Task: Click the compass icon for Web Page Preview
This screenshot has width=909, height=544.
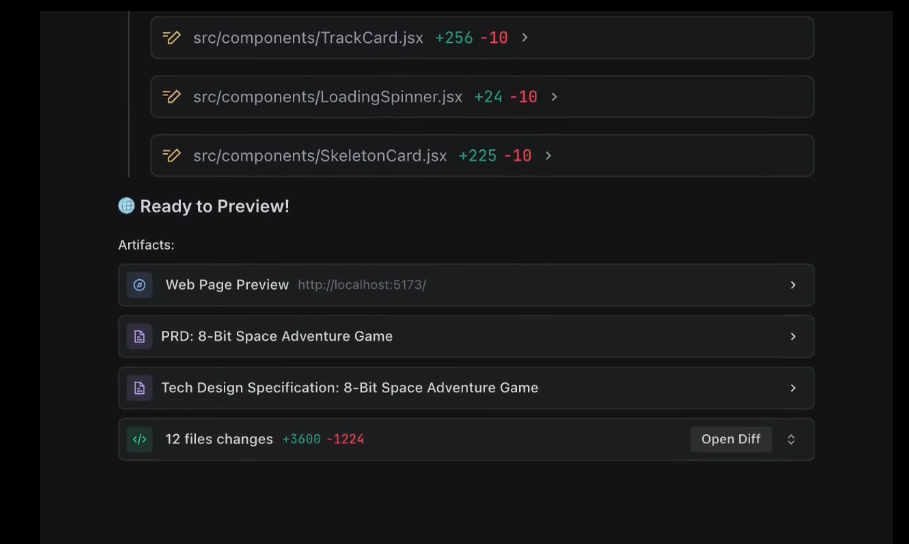Action: click(139, 285)
